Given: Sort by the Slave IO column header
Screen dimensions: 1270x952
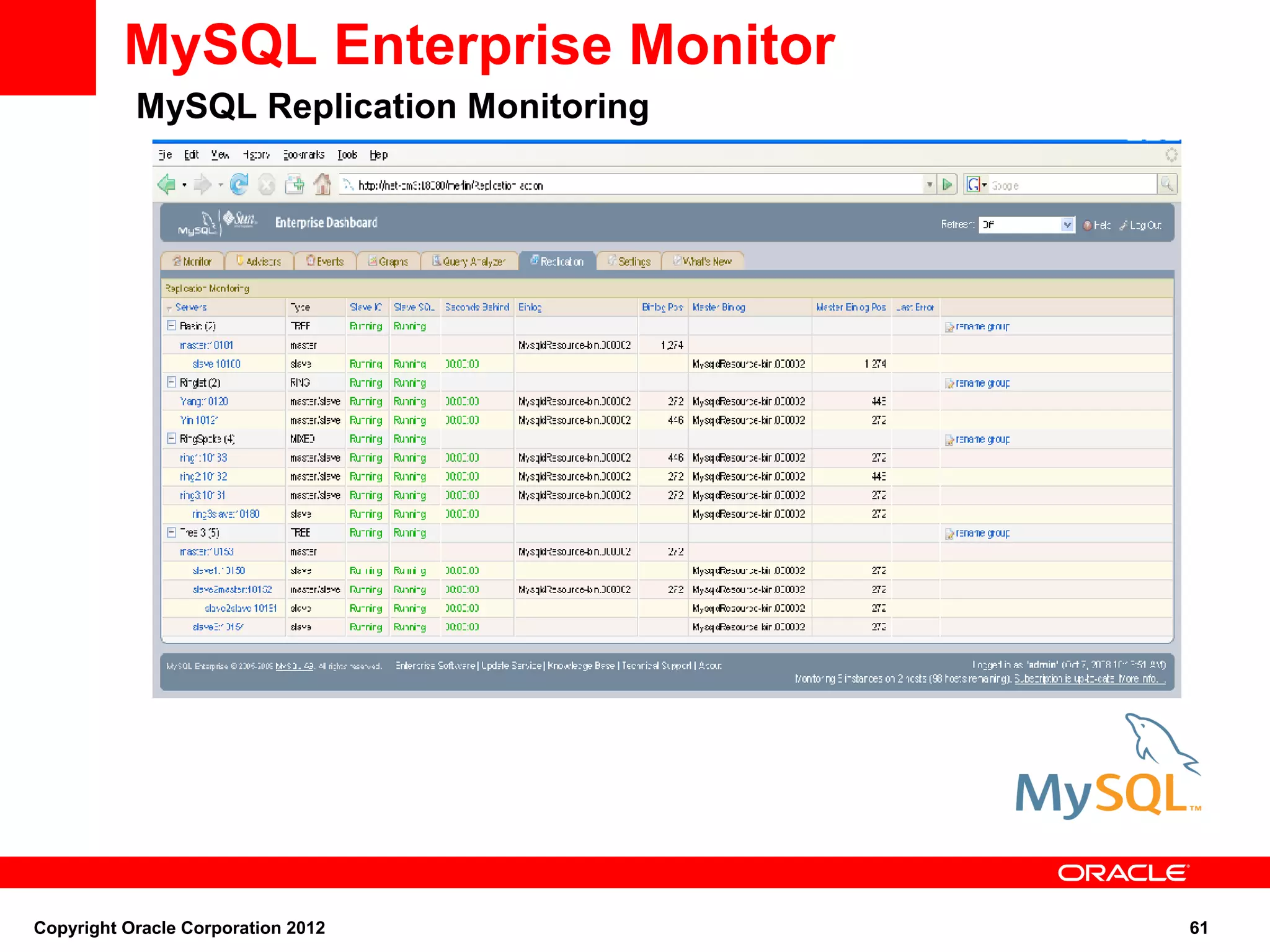Looking at the screenshot, I should [366, 307].
